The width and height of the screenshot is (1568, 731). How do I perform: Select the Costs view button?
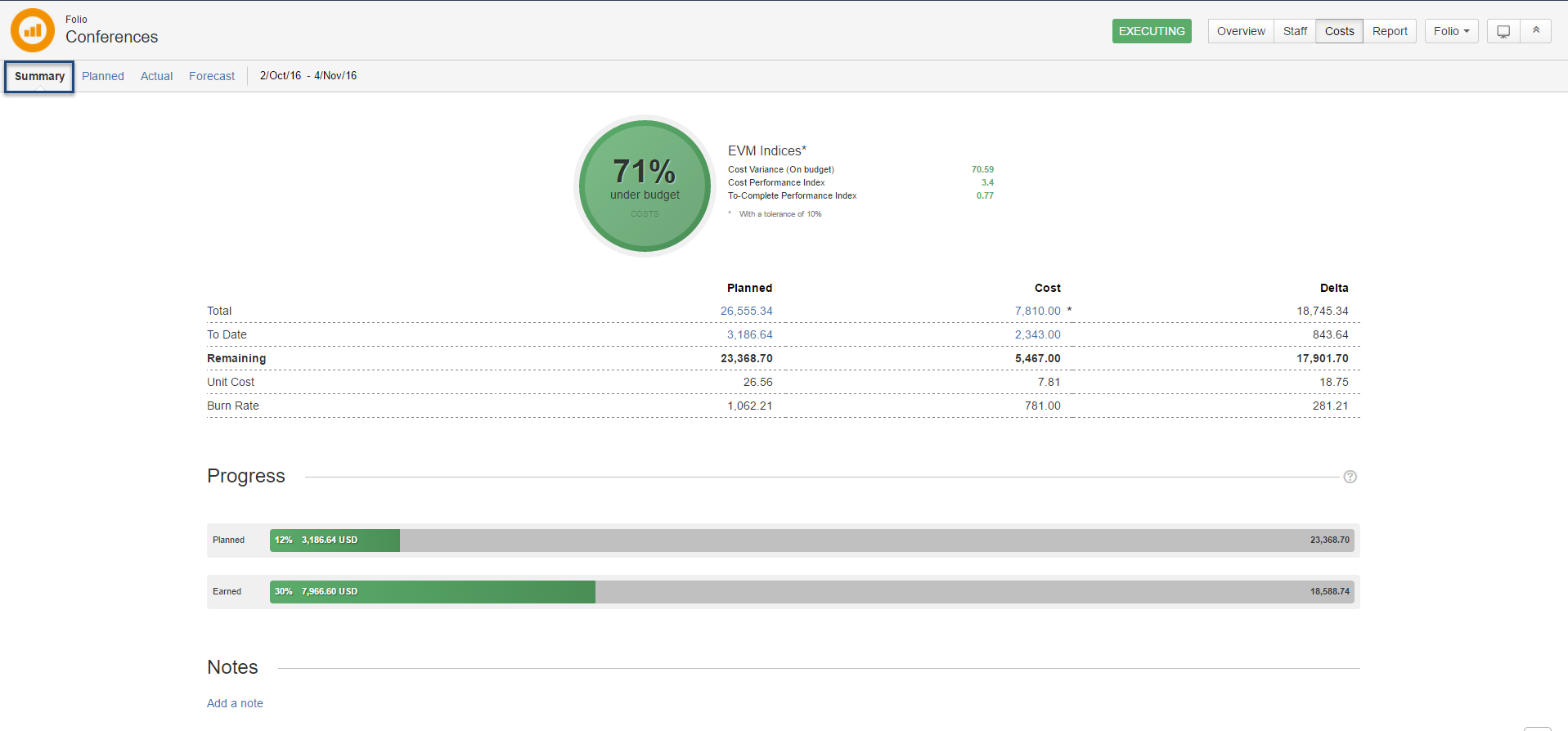(1339, 31)
